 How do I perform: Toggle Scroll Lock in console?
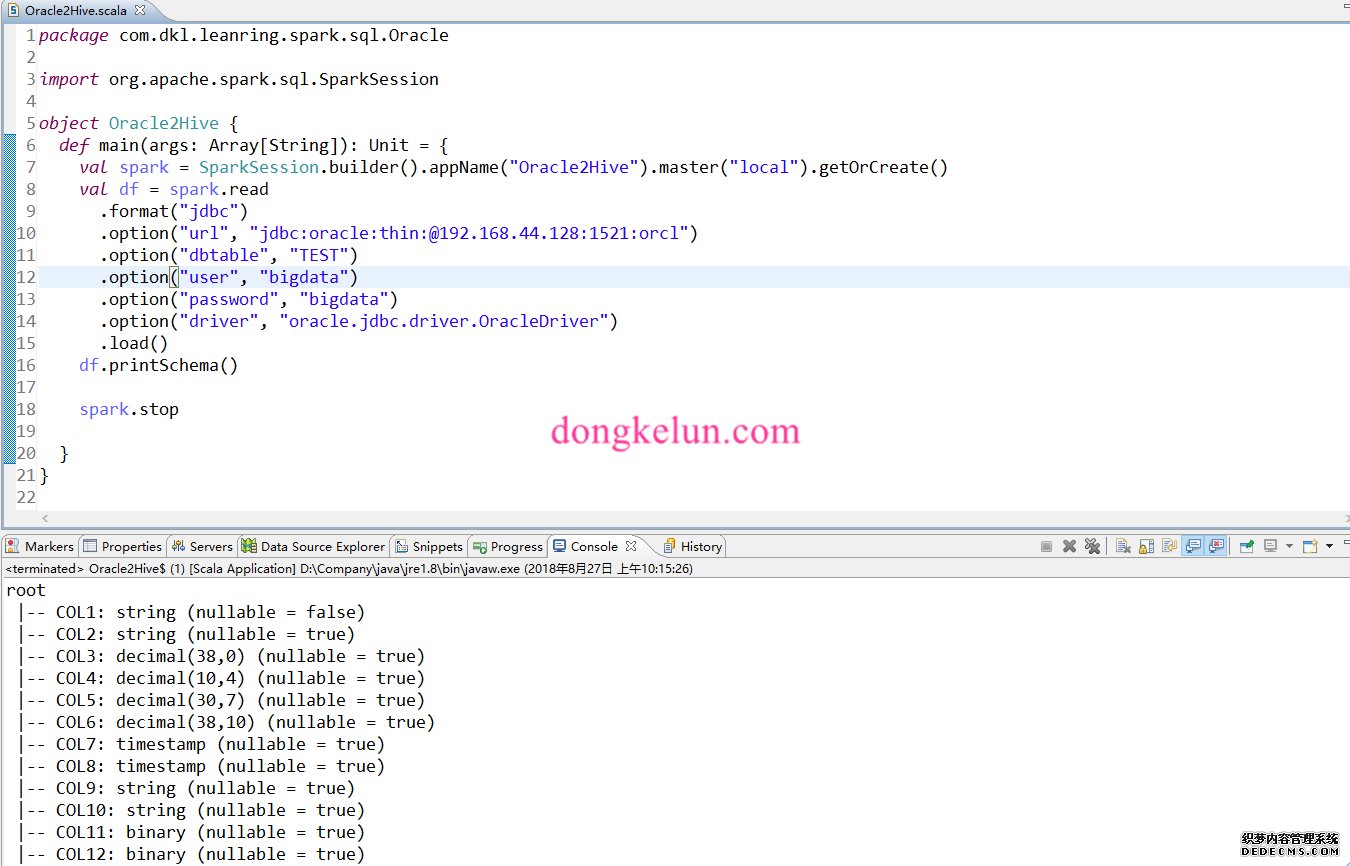[x=1146, y=546]
